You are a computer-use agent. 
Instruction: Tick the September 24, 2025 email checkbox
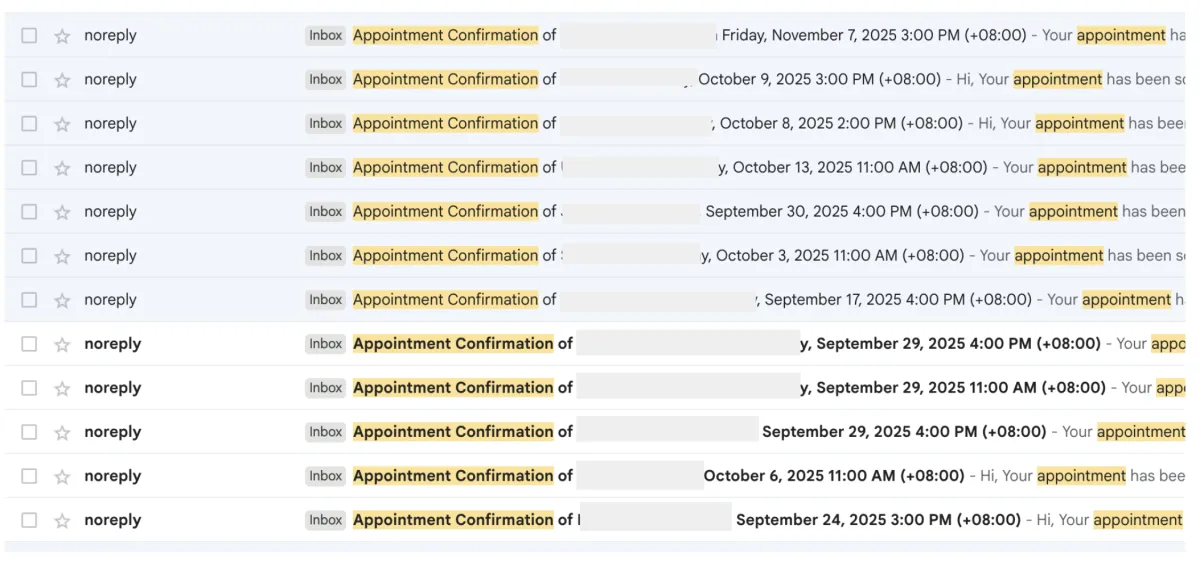[29, 520]
